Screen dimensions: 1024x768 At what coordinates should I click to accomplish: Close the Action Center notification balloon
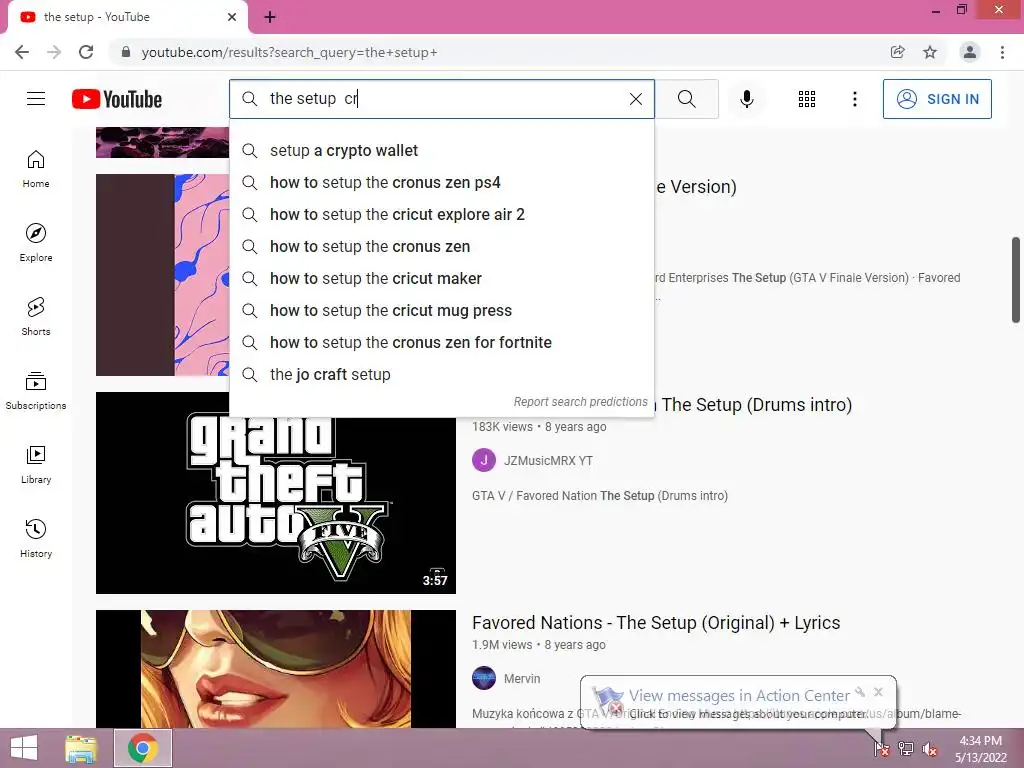(x=878, y=692)
